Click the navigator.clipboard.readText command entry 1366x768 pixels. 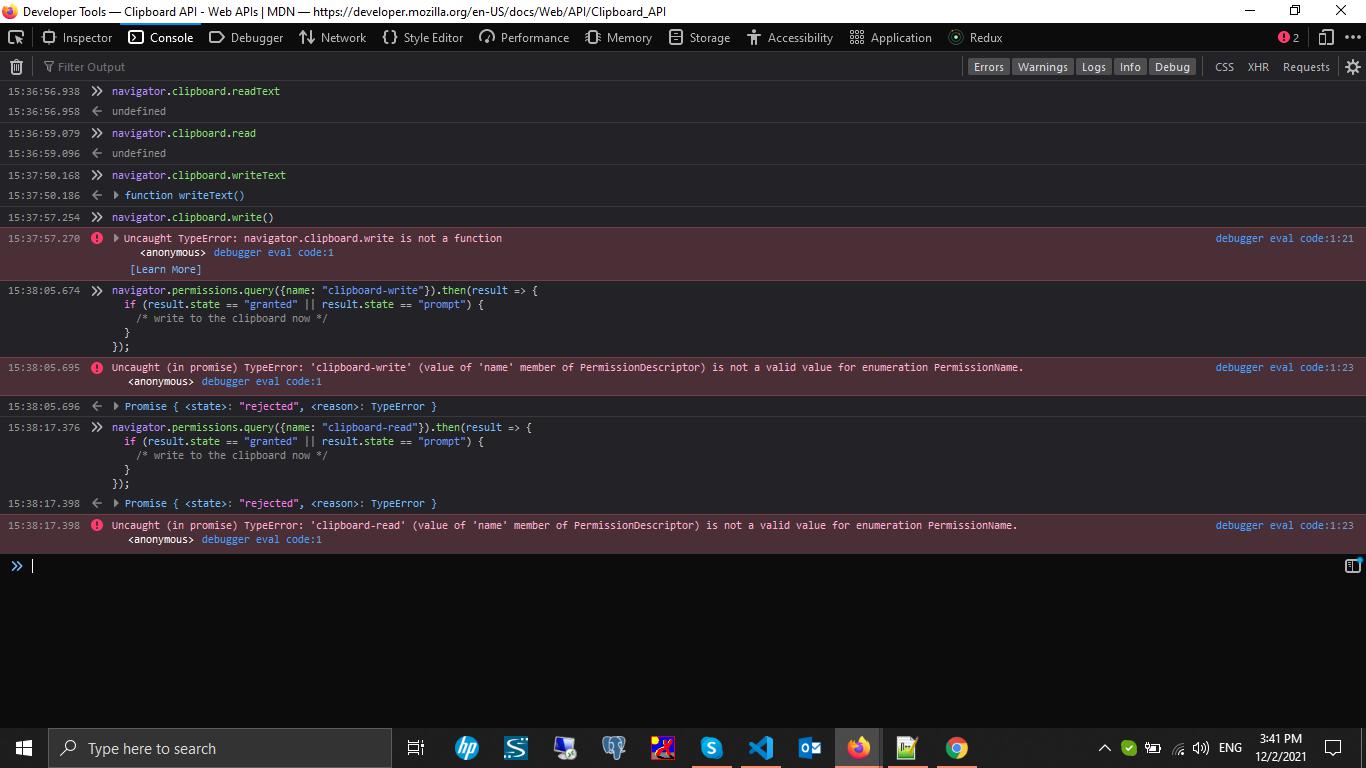(x=196, y=91)
